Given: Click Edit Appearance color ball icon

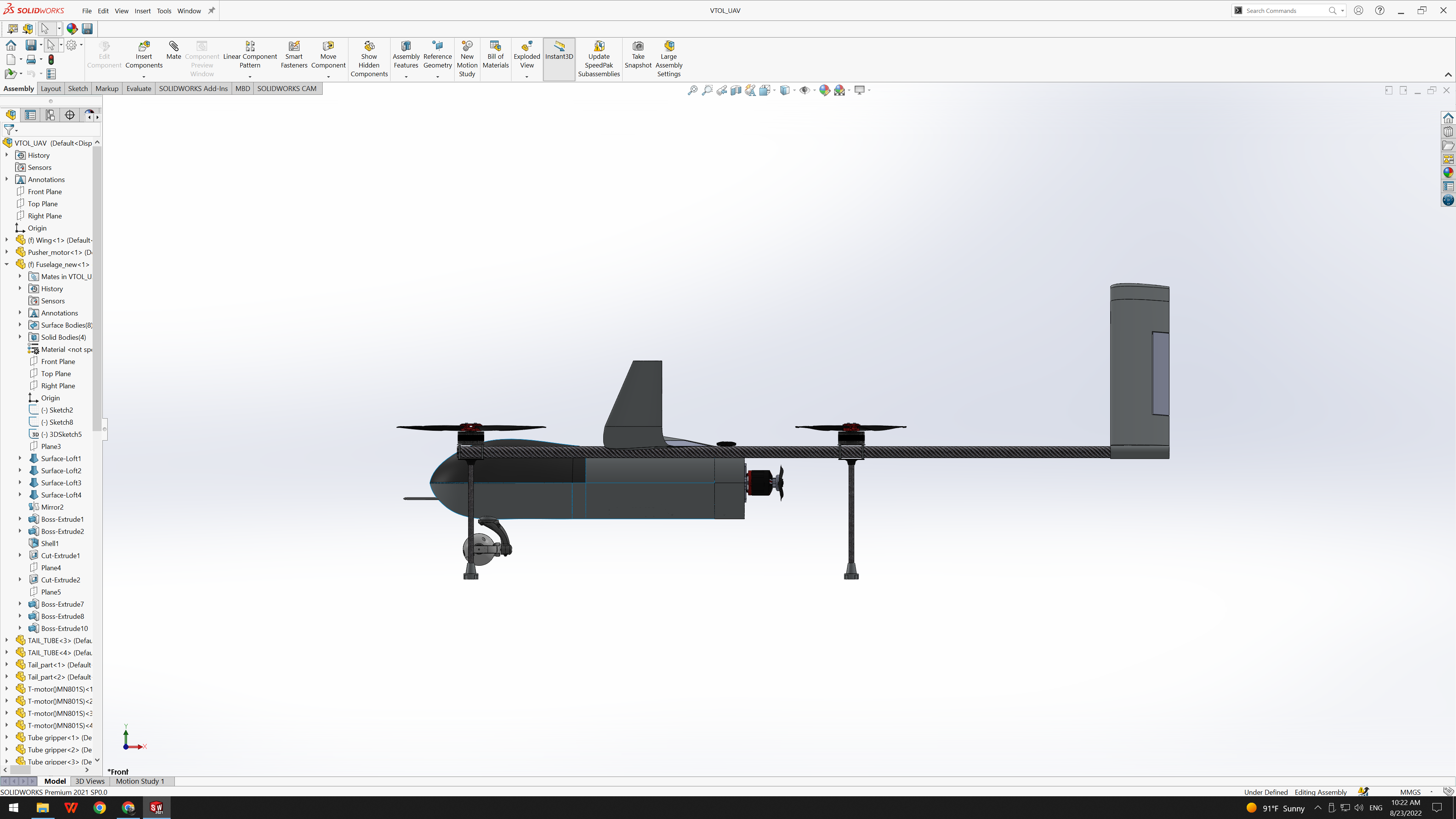Looking at the screenshot, I should 824,91.
